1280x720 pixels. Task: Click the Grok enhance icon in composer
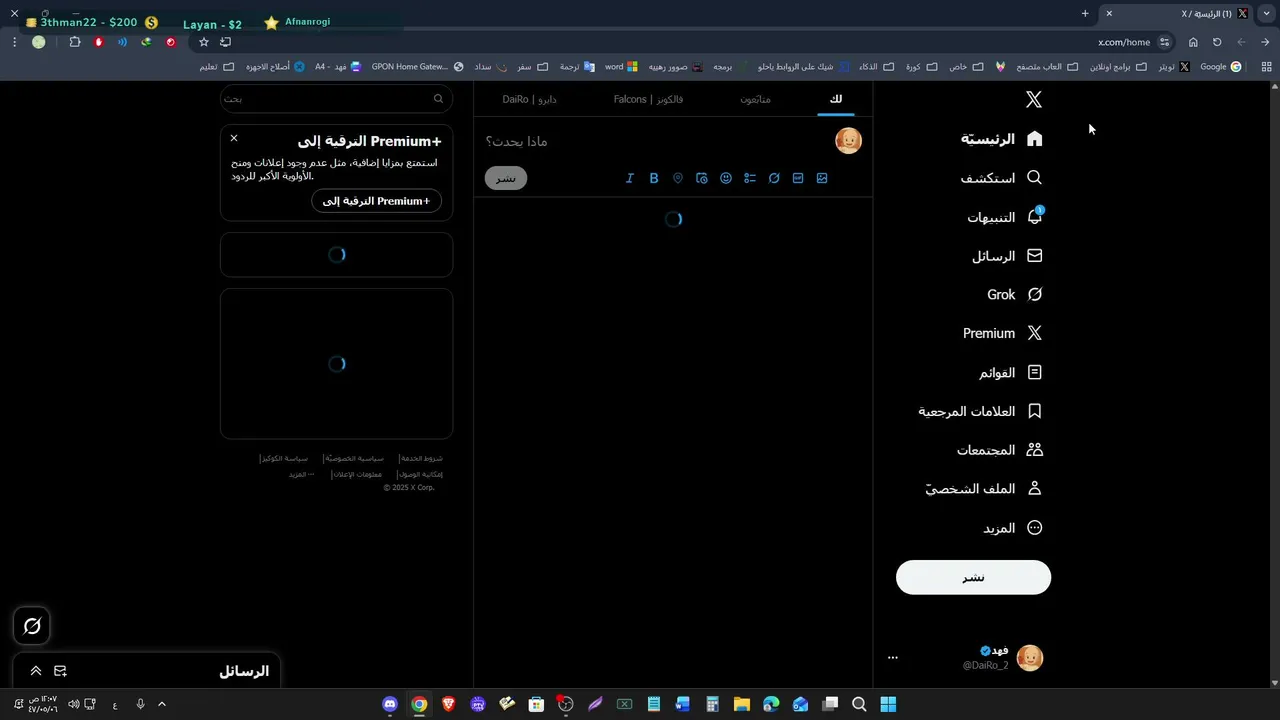(774, 178)
